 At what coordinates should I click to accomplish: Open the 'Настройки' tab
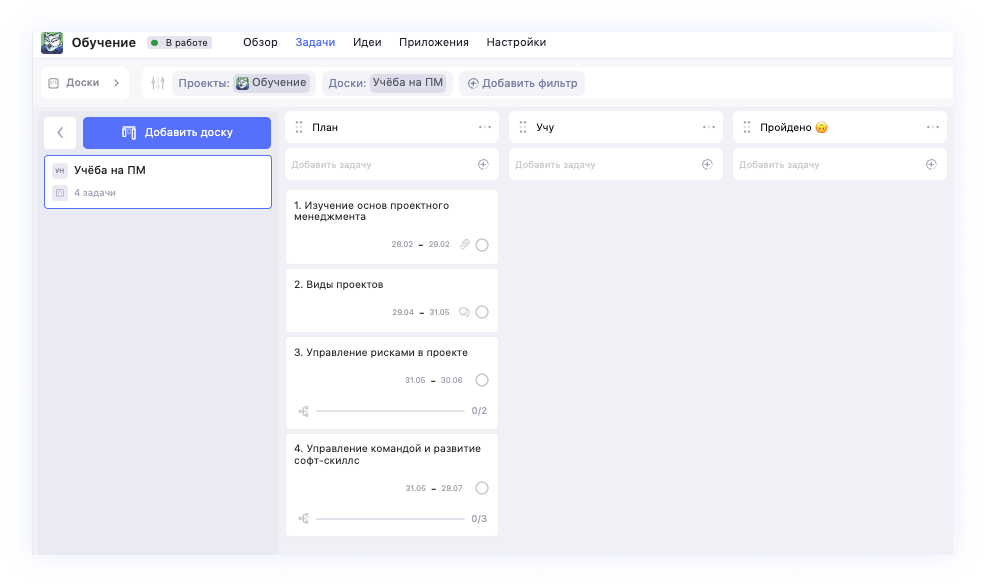(516, 43)
